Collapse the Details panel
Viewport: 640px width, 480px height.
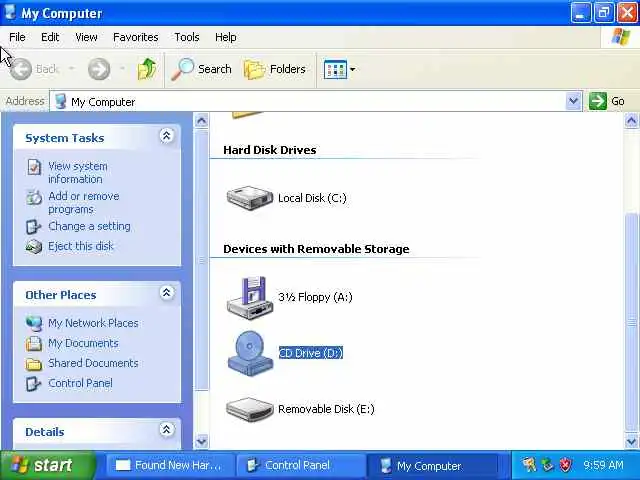click(166, 429)
